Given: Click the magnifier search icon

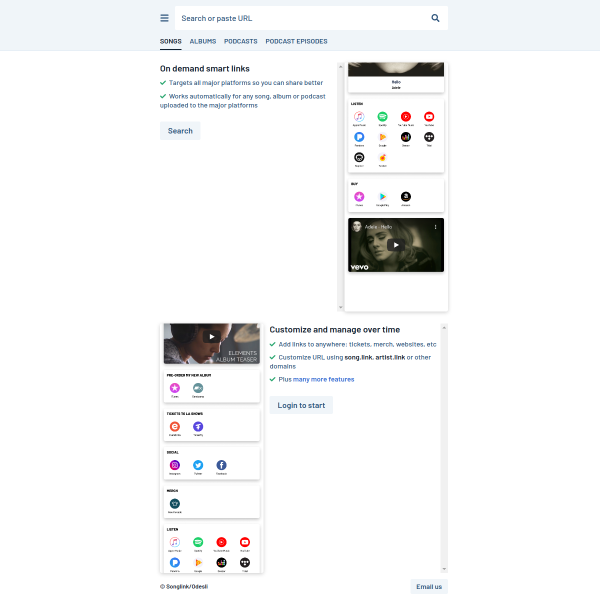Looking at the screenshot, I should tap(435, 18).
